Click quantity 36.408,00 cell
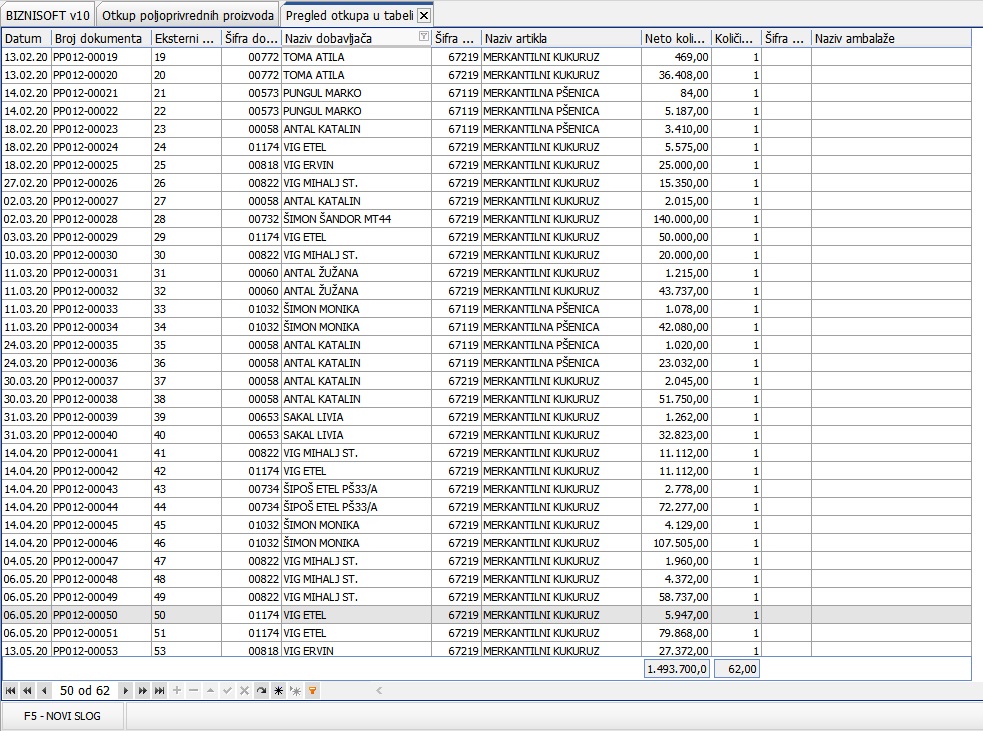 (676, 75)
